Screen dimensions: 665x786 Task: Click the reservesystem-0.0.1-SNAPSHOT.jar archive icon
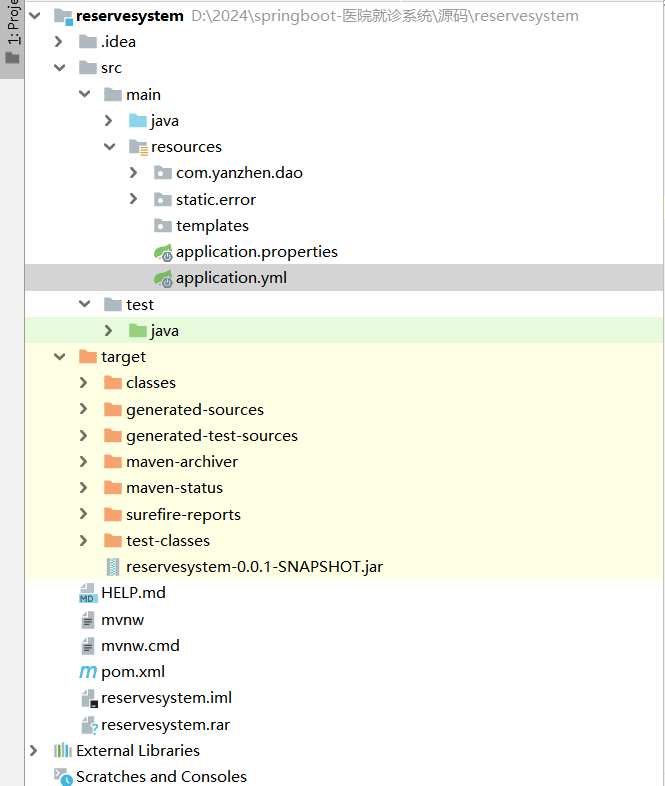click(x=113, y=567)
